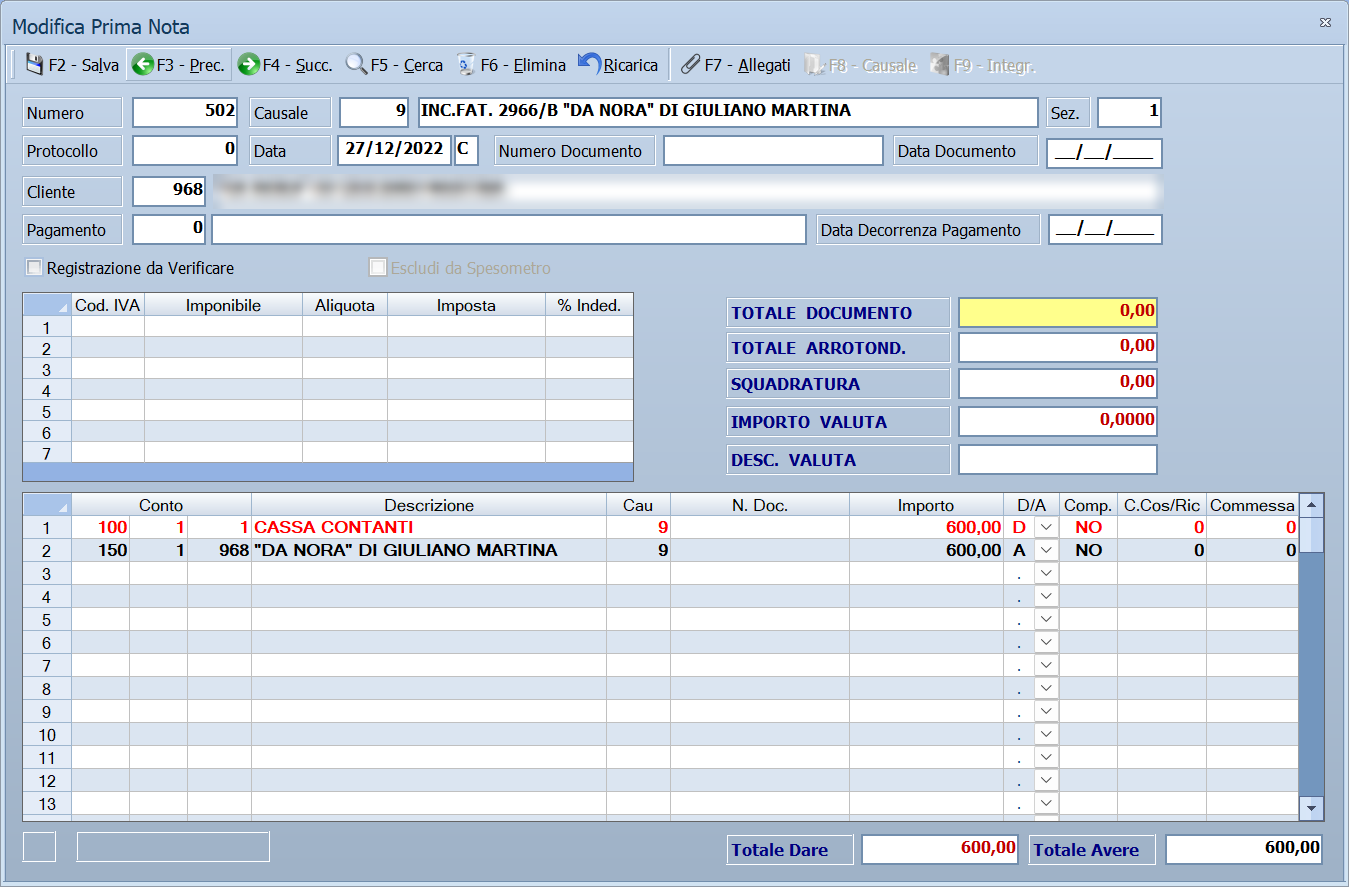Image resolution: width=1349 pixels, height=887 pixels.
Task: Select row 1 header in IVA grid
Action: pos(47,327)
